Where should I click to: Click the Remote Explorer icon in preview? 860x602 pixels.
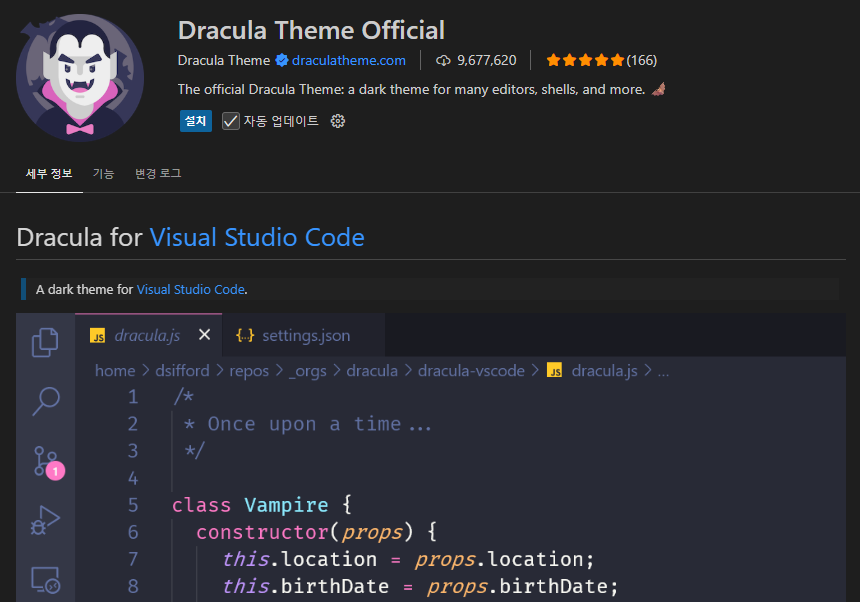click(x=45, y=580)
